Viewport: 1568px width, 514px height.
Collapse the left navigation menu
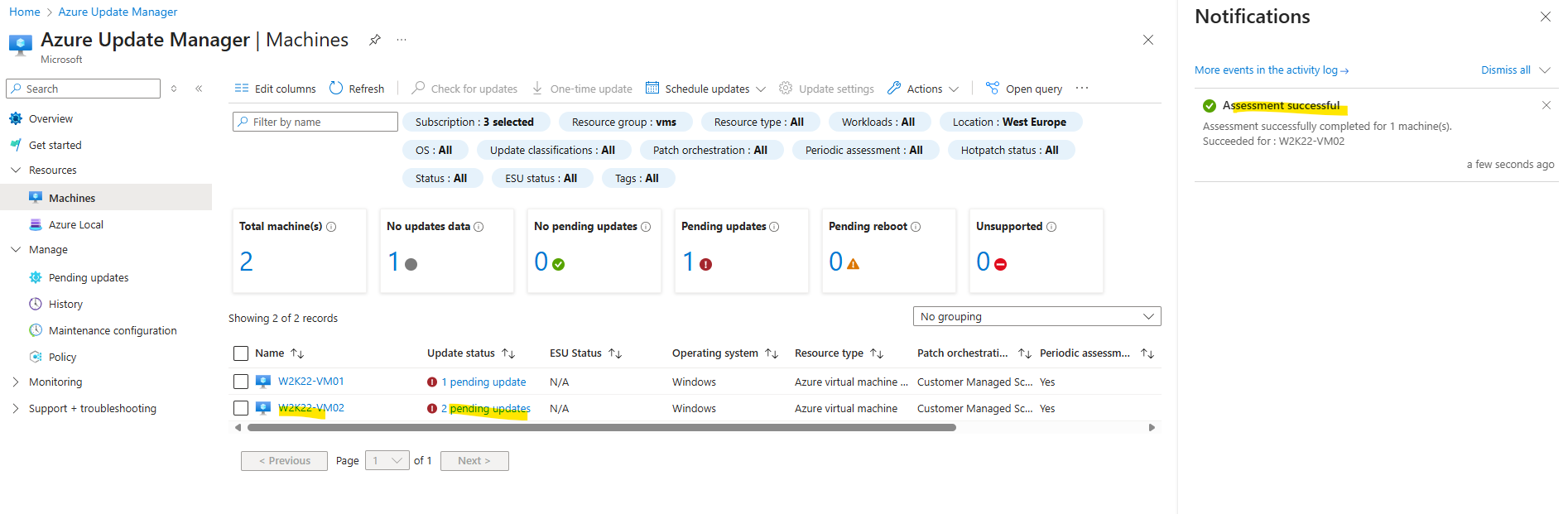point(199,89)
